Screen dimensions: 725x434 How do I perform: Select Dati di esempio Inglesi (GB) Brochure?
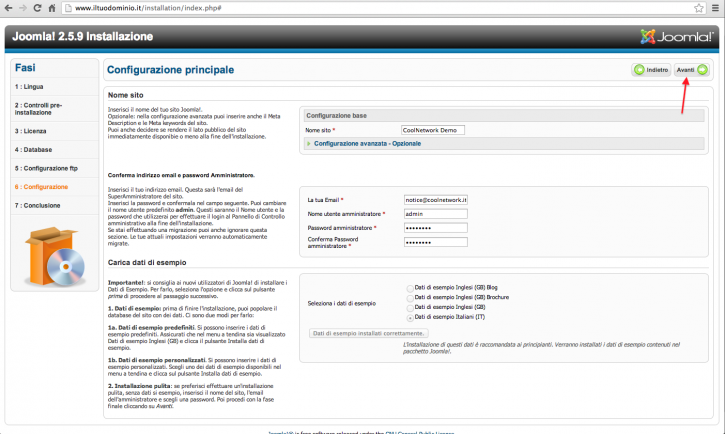tap(410, 298)
